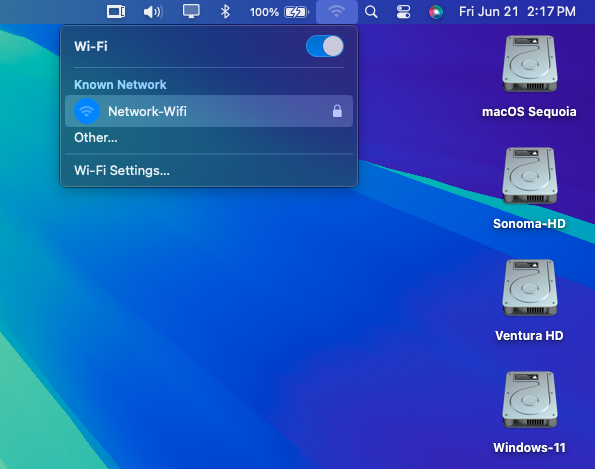The height and width of the screenshot is (469, 595).
Task: Open the Screen Mirroring display icon
Action: pyautogui.click(x=191, y=11)
